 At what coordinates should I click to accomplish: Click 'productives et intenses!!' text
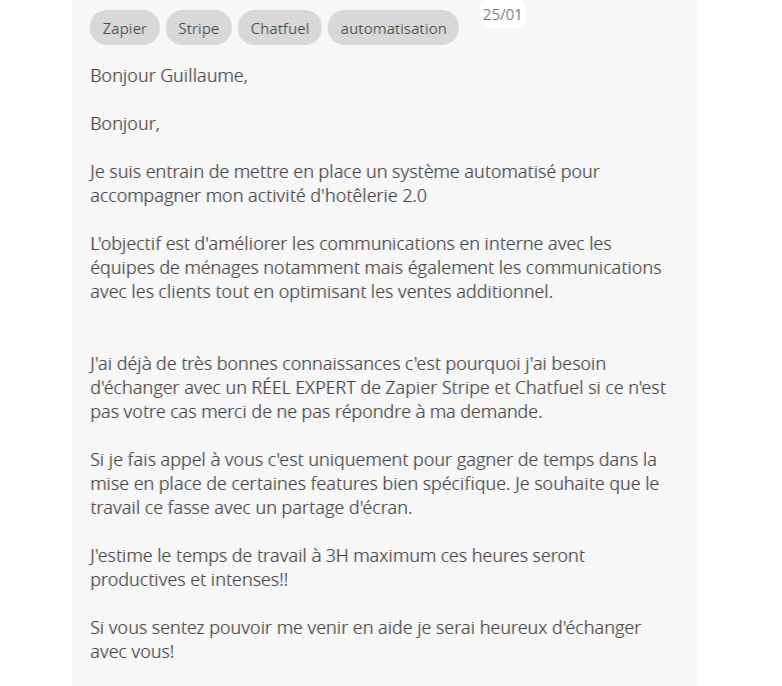(x=189, y=580)
